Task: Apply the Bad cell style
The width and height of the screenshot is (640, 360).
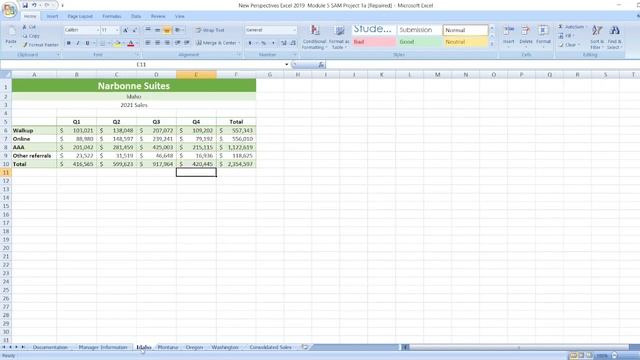Action: 373,42
